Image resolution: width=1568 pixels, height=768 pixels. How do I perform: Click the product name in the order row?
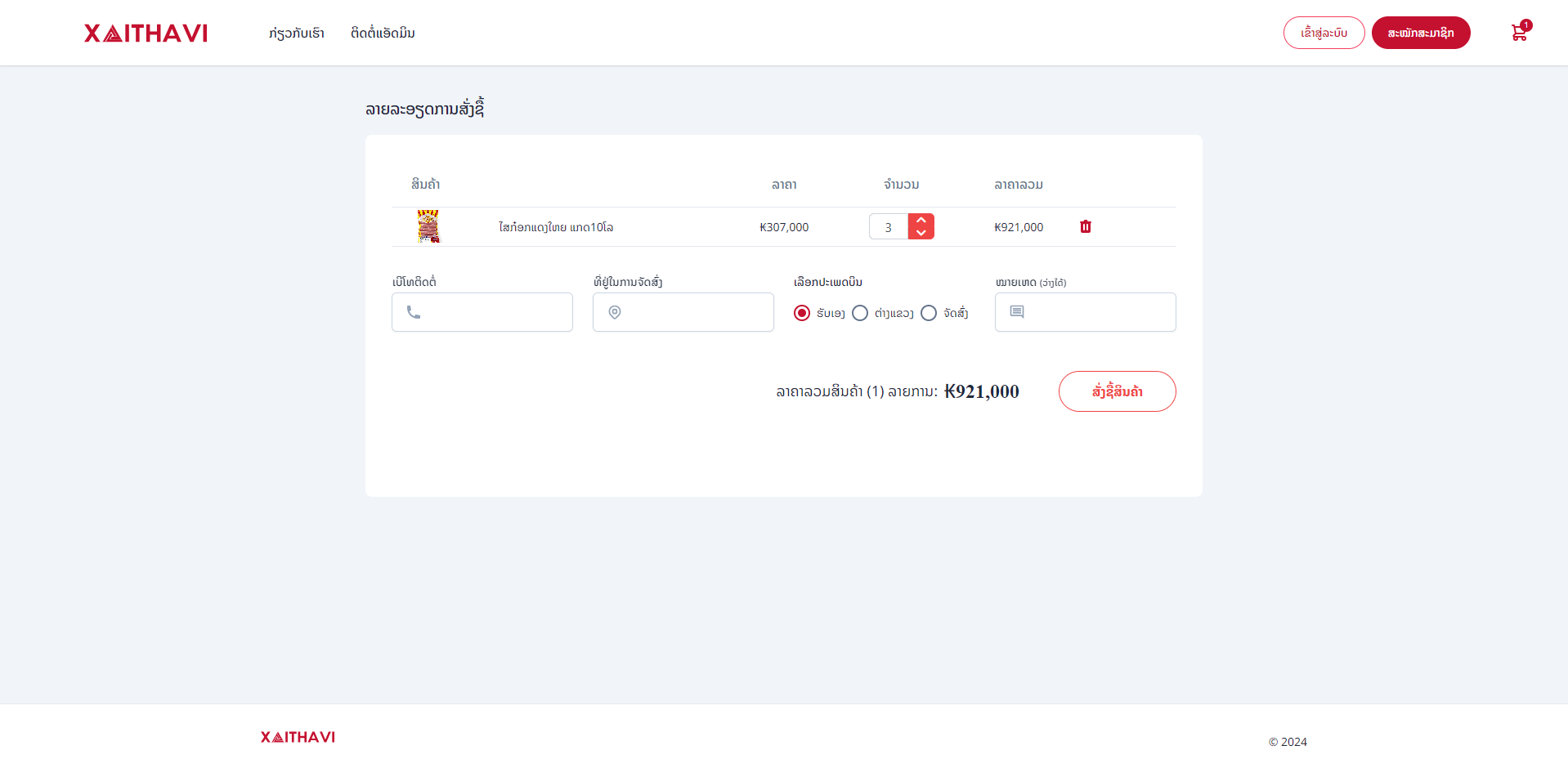click(556, 227)
